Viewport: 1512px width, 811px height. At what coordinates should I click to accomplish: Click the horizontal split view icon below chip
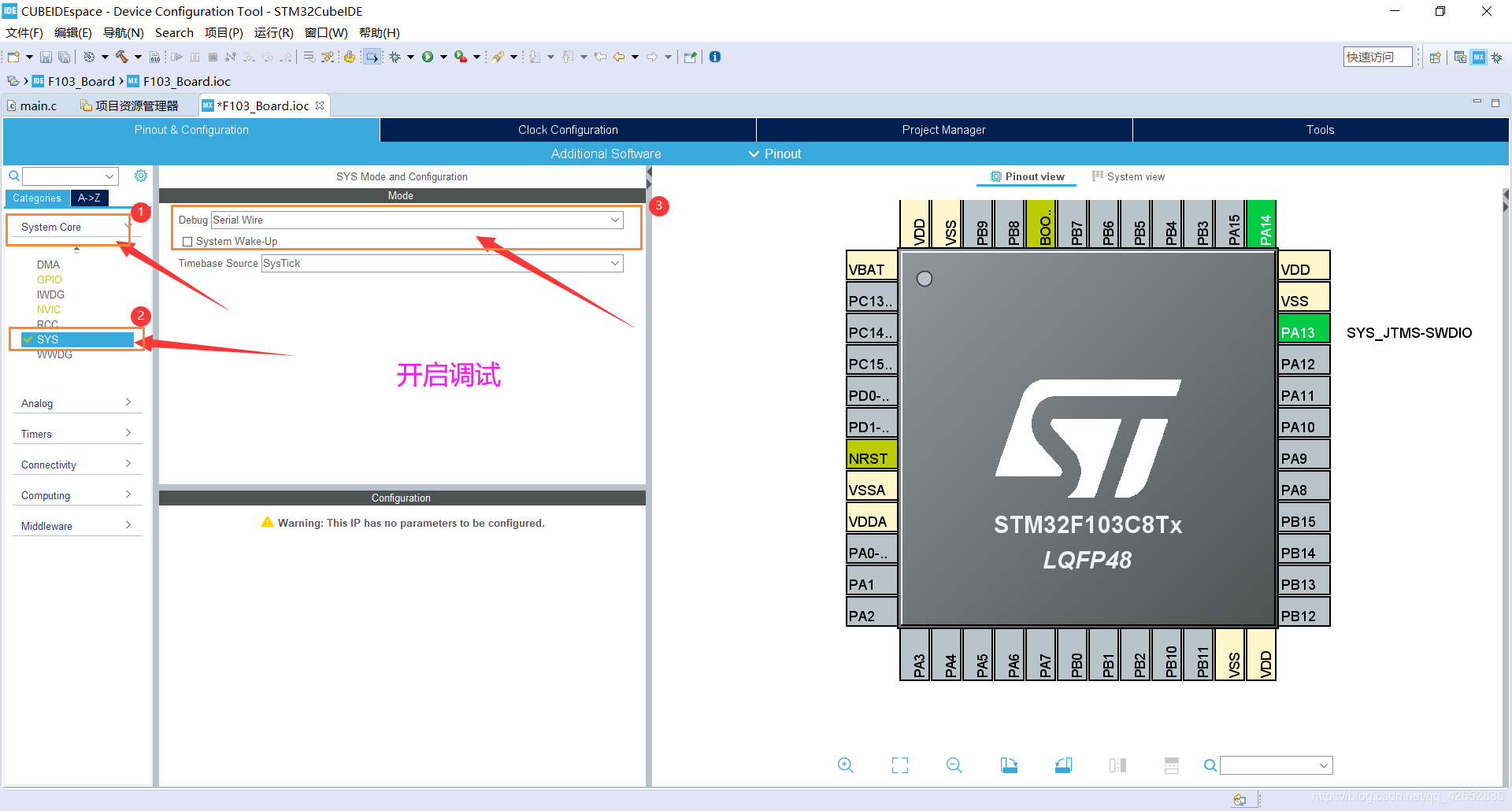[1172, 765]
